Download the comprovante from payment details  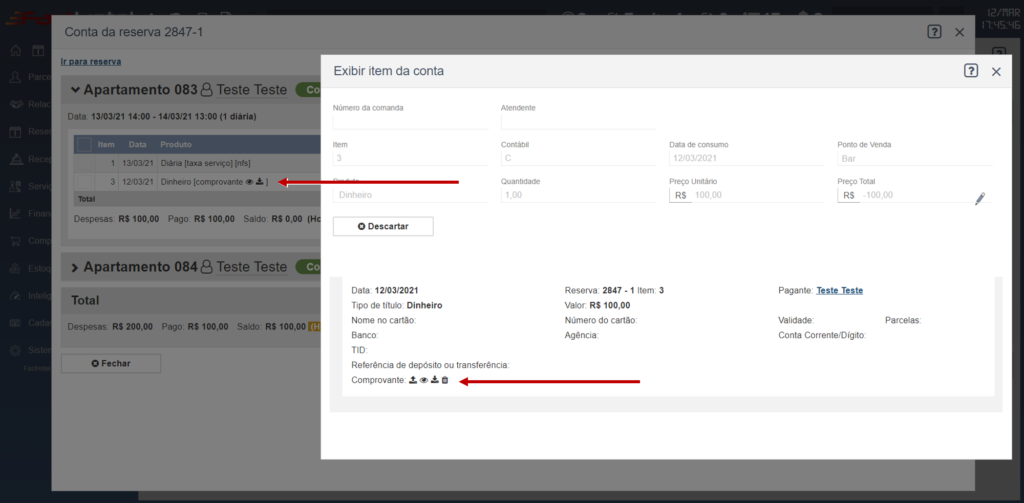435,381
